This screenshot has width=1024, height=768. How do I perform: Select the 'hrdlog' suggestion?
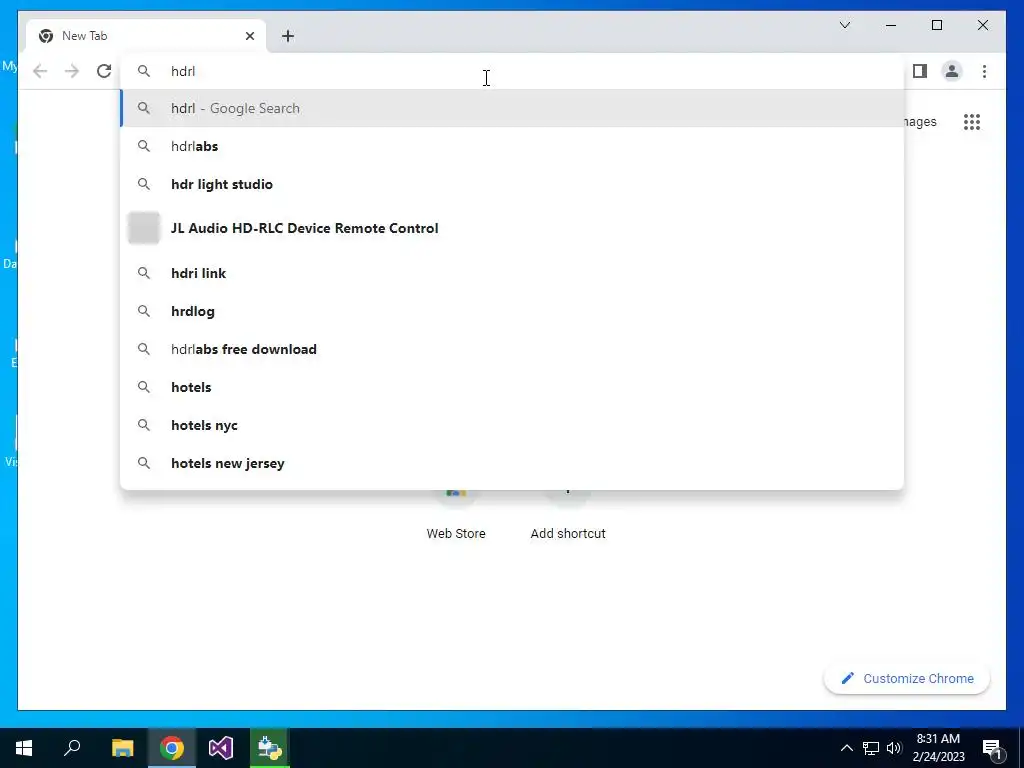[x=513, y=311]
